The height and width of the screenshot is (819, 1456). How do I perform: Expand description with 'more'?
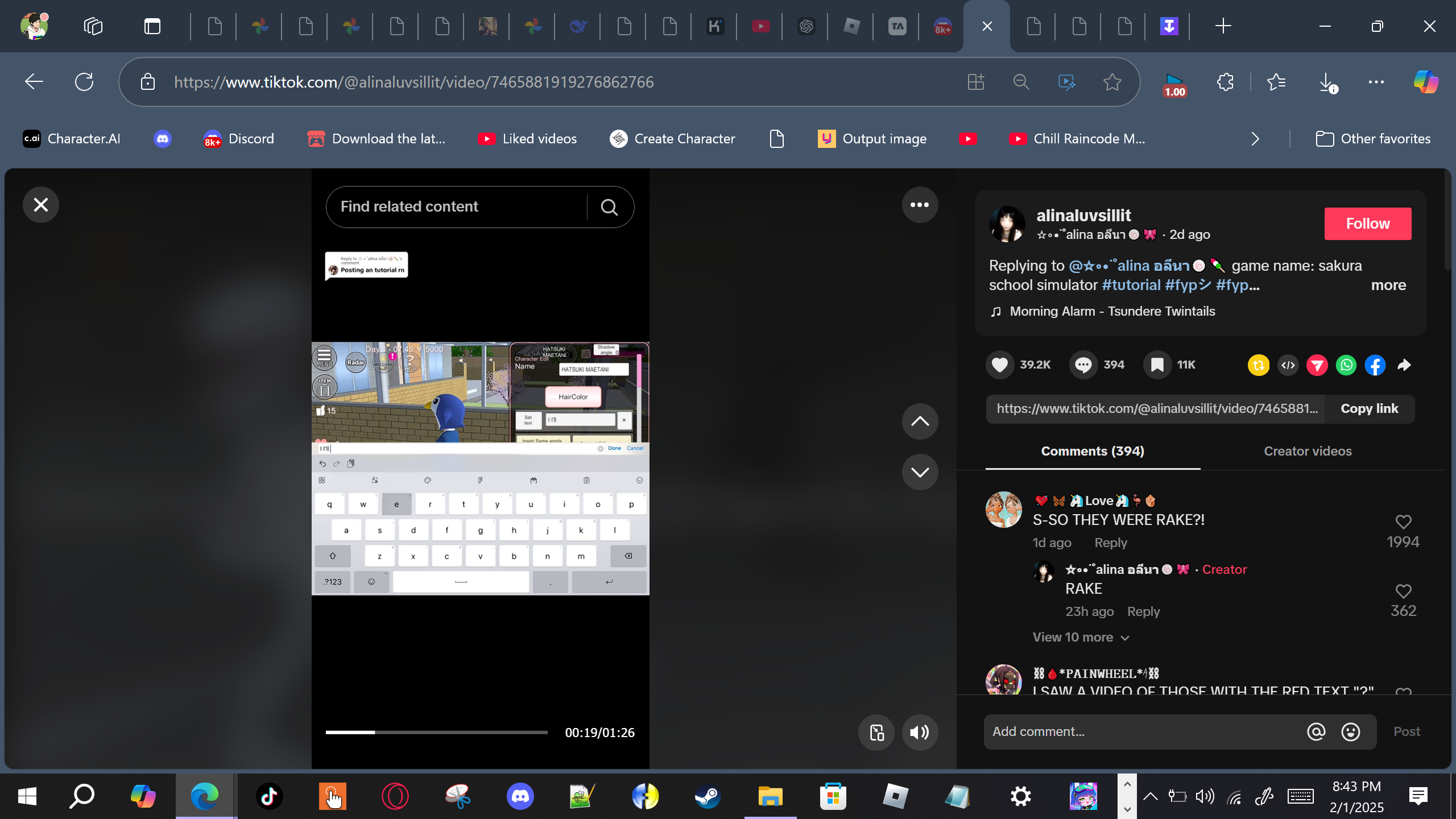(1388, 285)
